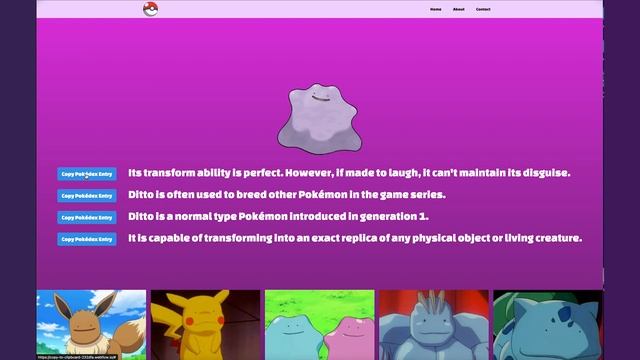This screenshot has width=640, height=360.
Task: Copy the 'exact replica' Pokédex entry
Action: (x=87, y=239)
